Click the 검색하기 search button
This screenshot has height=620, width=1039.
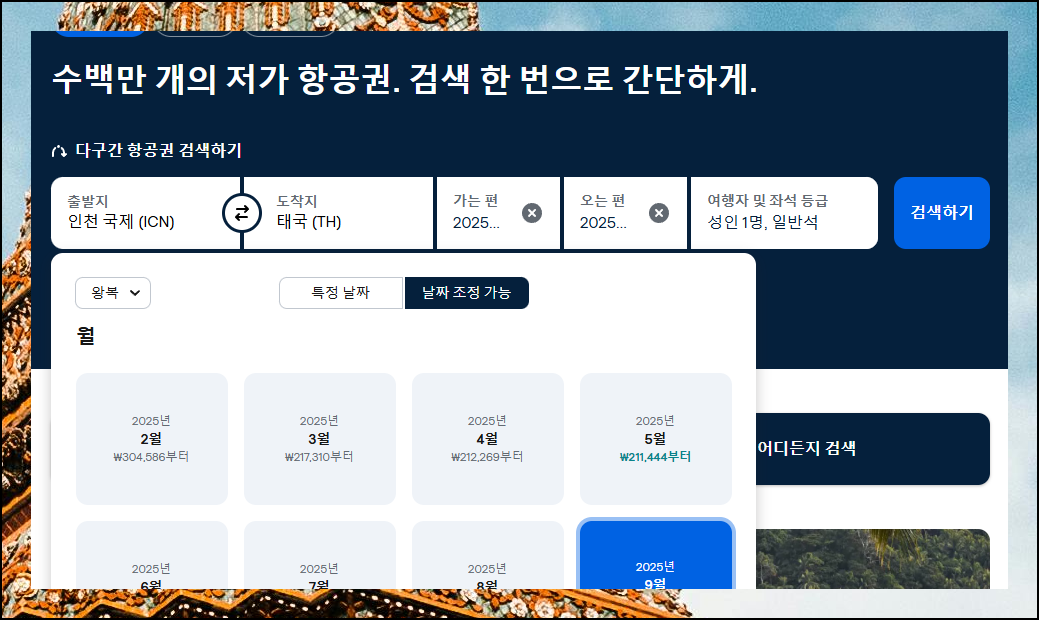942,213
